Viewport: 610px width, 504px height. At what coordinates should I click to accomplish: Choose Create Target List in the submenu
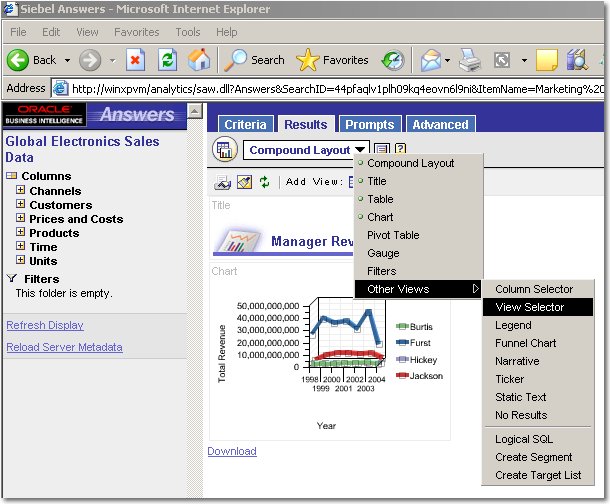[538, 475]
